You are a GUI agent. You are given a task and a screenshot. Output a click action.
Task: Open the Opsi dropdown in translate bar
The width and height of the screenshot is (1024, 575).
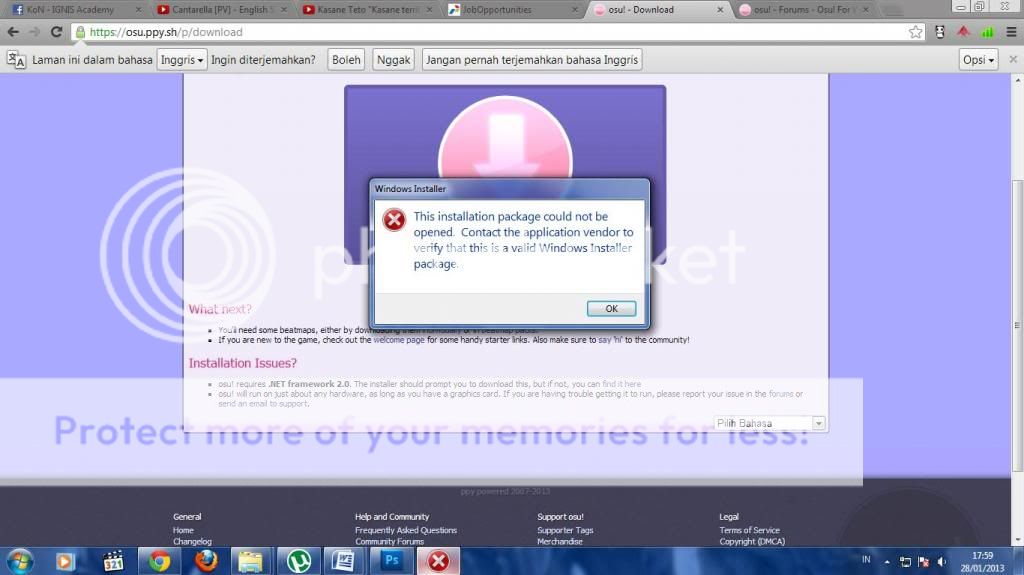pyautogui.click(x=978, y=59)
